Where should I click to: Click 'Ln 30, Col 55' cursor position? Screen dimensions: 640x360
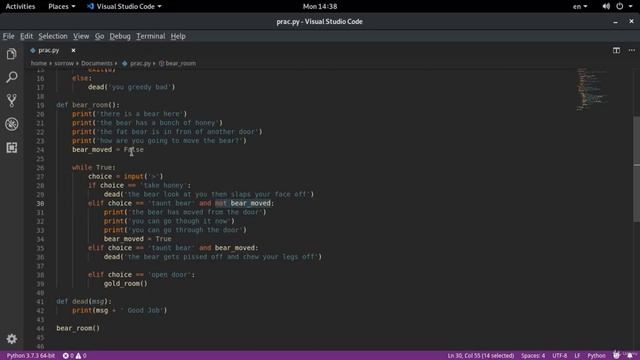point(481,356)
